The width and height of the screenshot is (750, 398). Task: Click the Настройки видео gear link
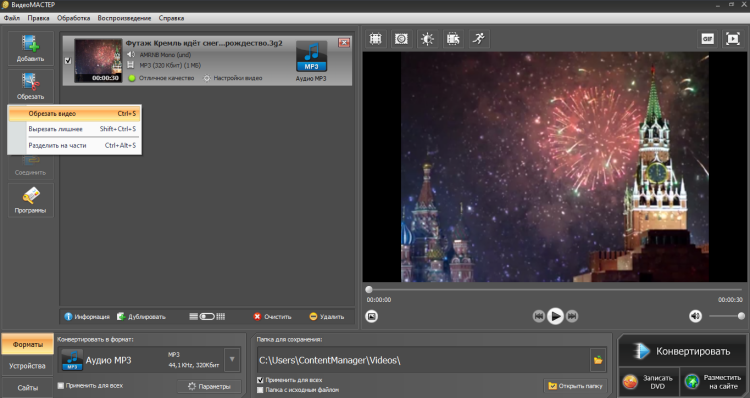(233, 78)
